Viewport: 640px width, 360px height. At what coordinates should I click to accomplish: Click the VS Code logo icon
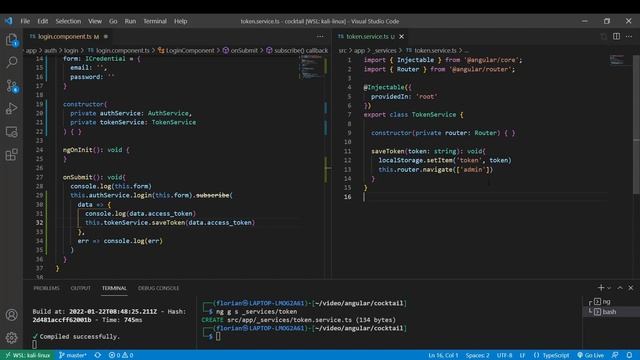pyautogui.click(x=9, y=21)
